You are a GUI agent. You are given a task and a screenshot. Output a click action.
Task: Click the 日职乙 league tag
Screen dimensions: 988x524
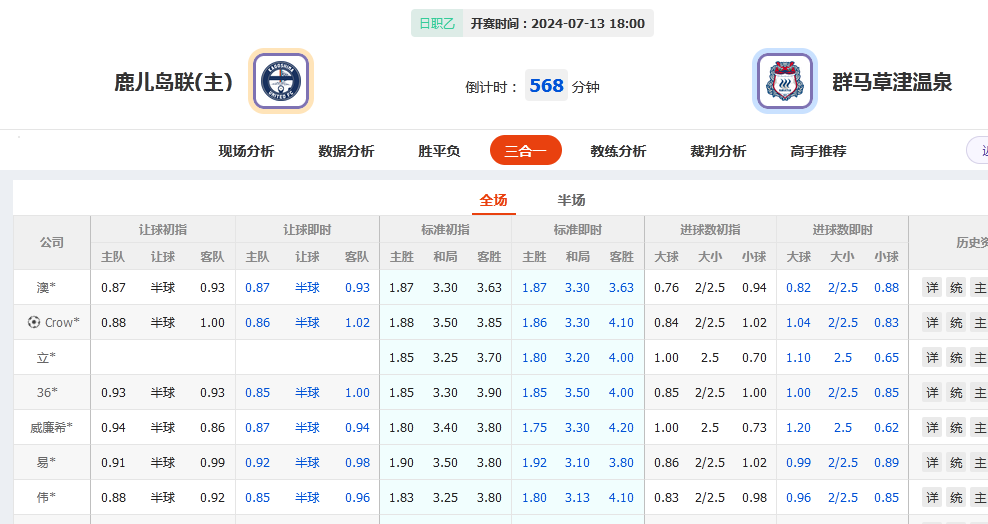[436, 23]
